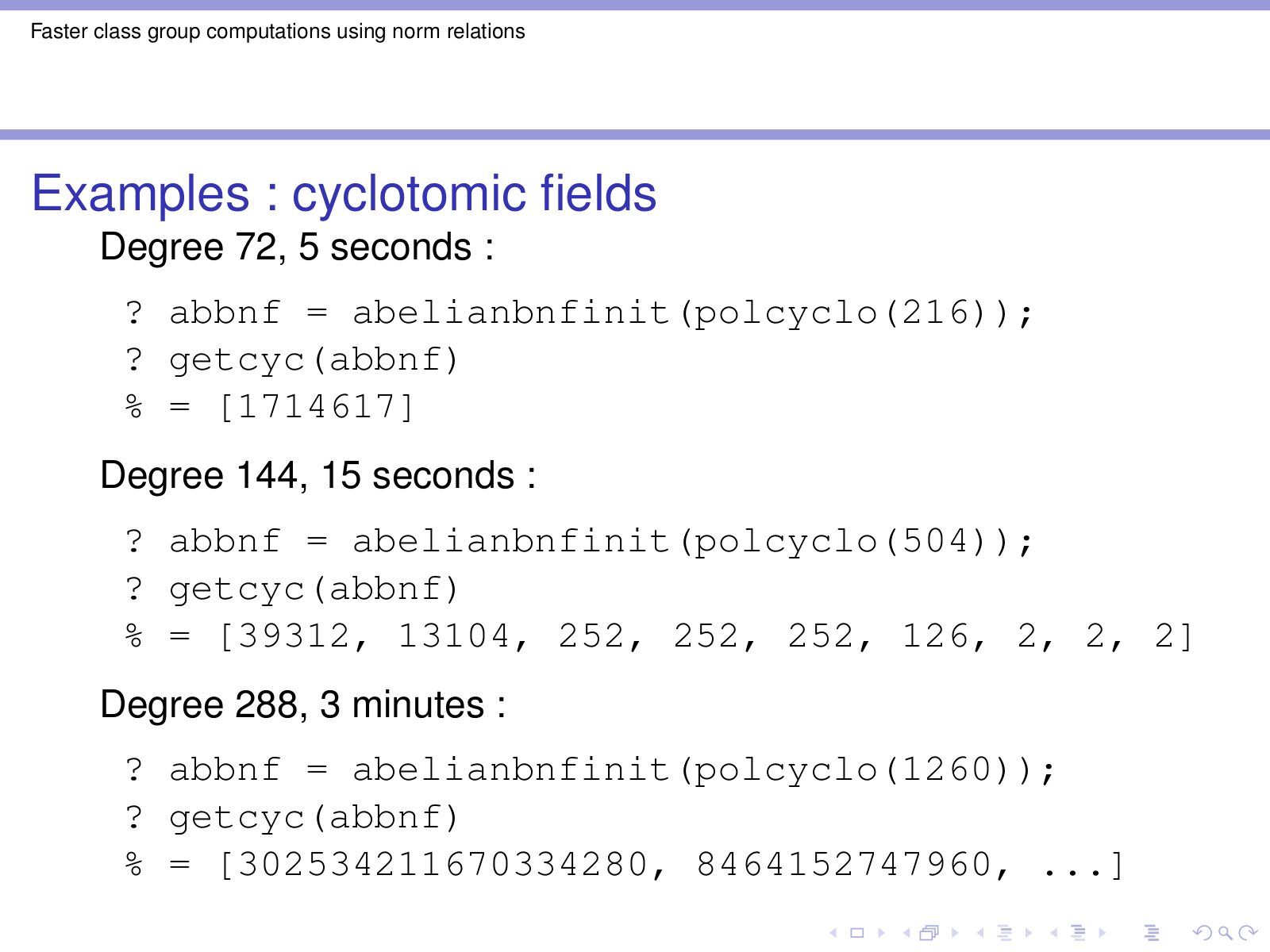This screenshot has height=952, width=1270.
Task: Click the previous slide arrow in navigation bar
Action: click(833, 933)
